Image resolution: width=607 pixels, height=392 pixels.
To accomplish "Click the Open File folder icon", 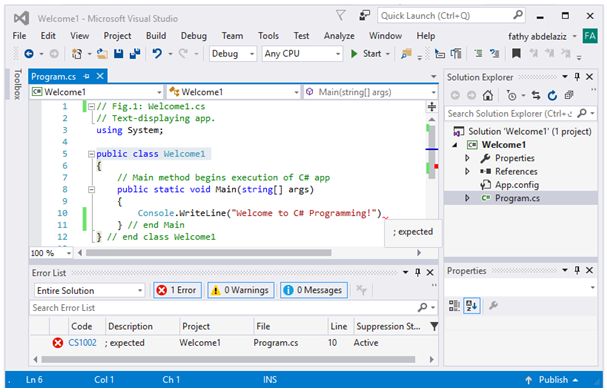I will pyautogui.click(x=102, y=53).
